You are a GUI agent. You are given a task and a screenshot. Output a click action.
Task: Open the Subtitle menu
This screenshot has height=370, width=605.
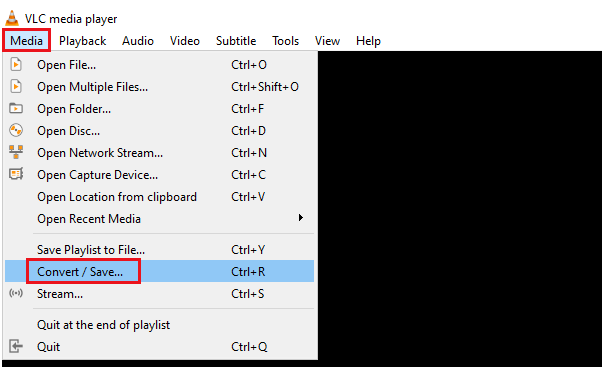236,41
